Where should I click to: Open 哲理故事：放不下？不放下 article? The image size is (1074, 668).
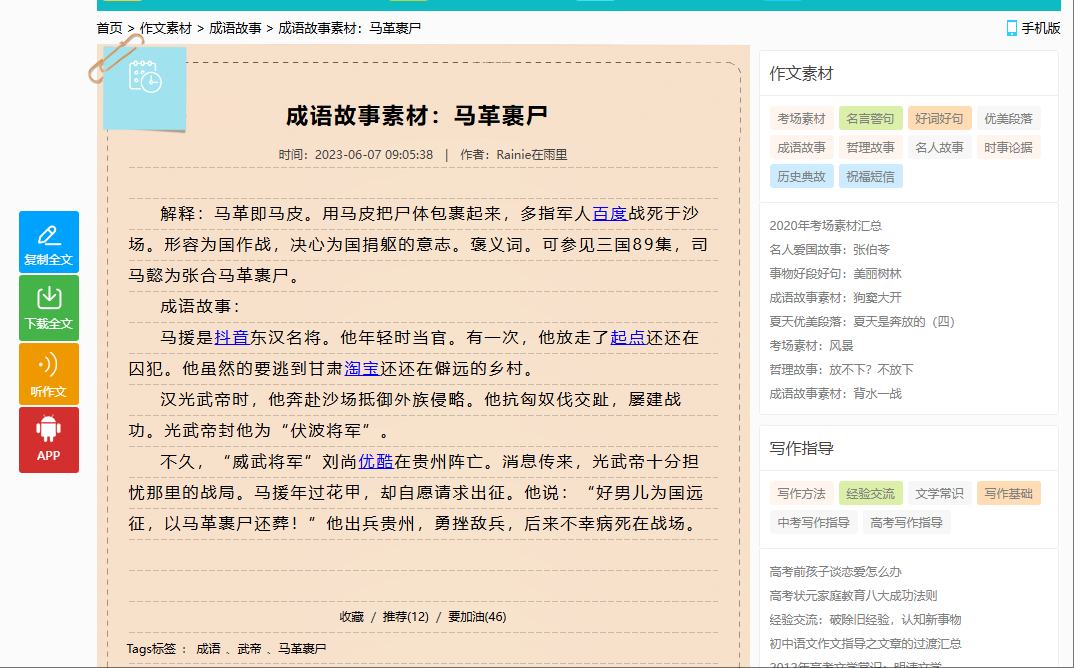click(x=841, y=369)
